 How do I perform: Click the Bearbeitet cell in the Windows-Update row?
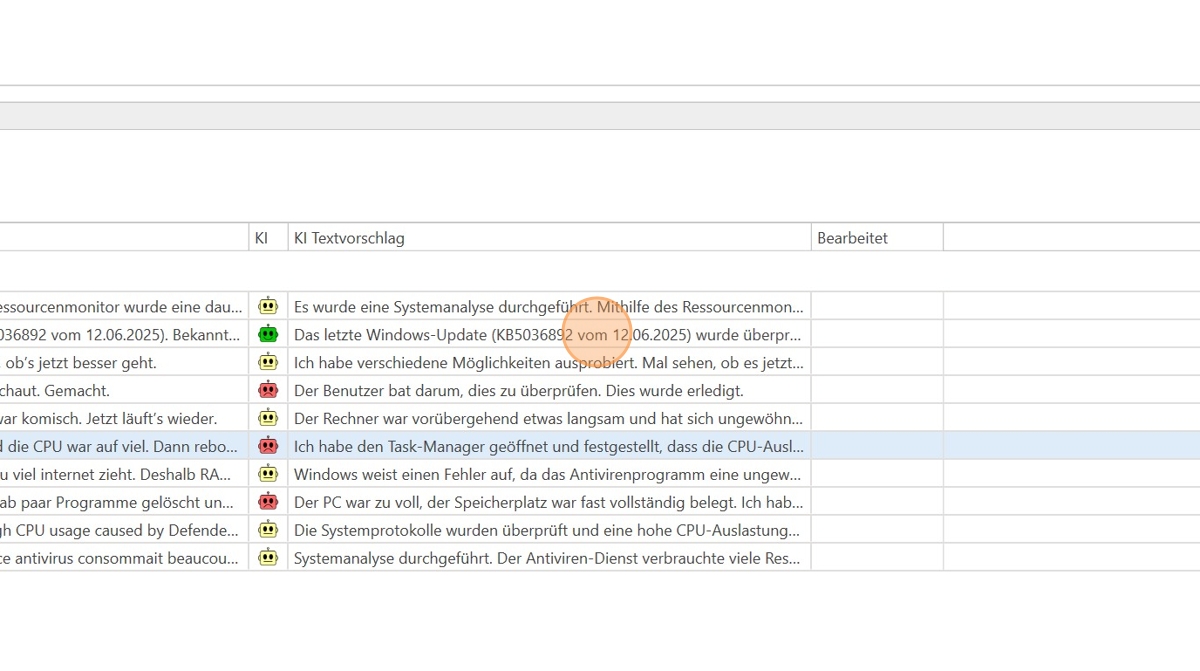876,334
